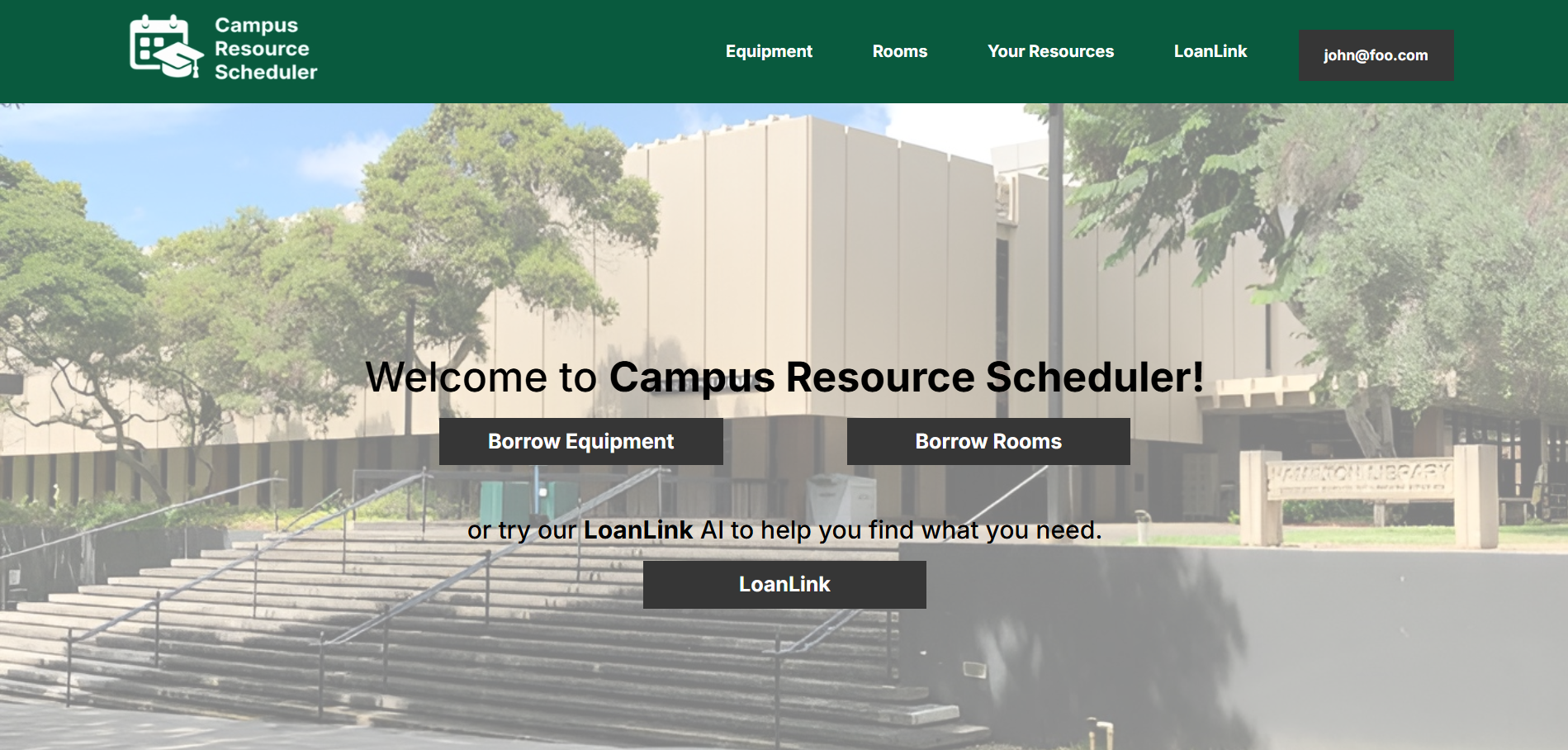Select LoanLink in the top navigation bar
Image resolution: width=1568 pixels, height=750 pixels.
[x=1210, y=51]
